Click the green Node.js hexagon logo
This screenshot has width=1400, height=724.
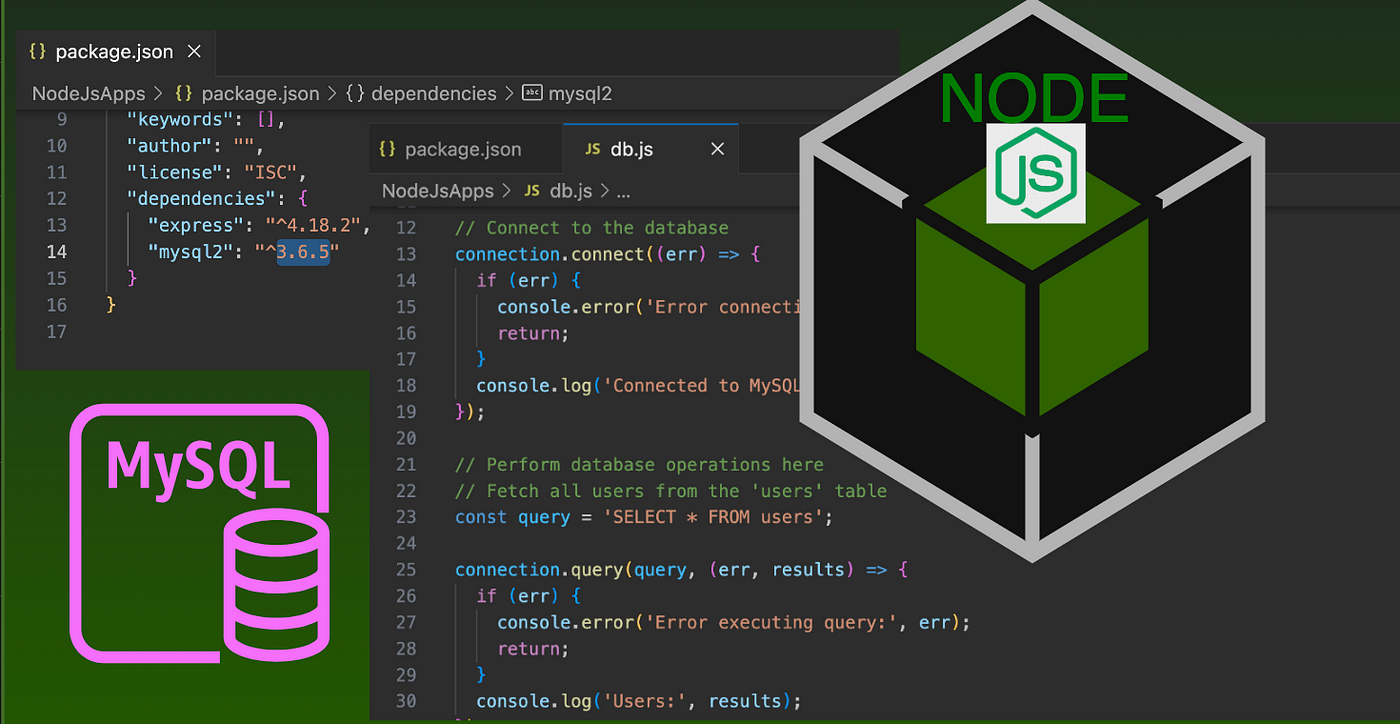click(1035, 173)
